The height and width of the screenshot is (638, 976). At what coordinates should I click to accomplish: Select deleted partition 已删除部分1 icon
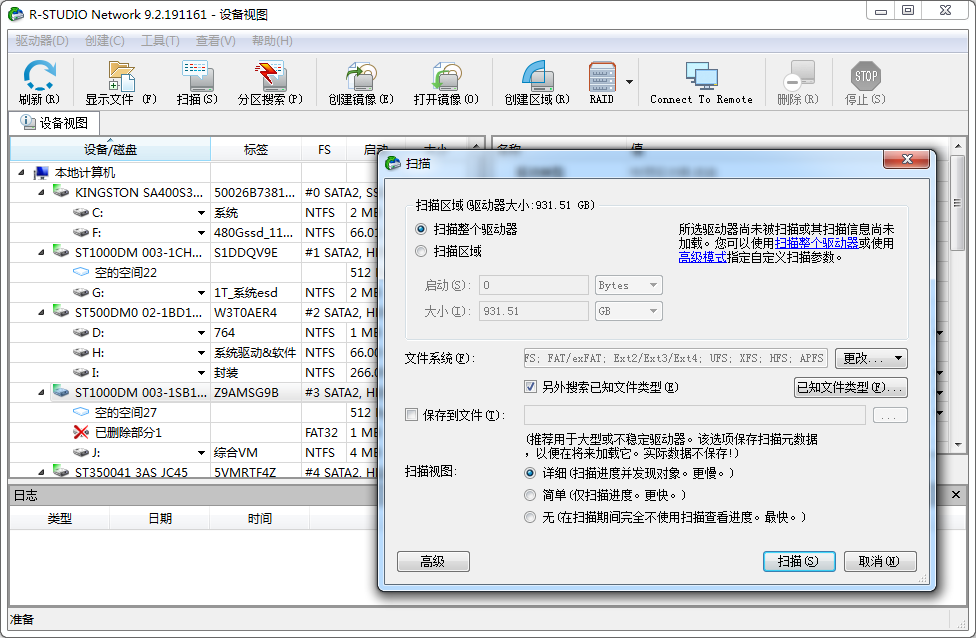[81, 432]
